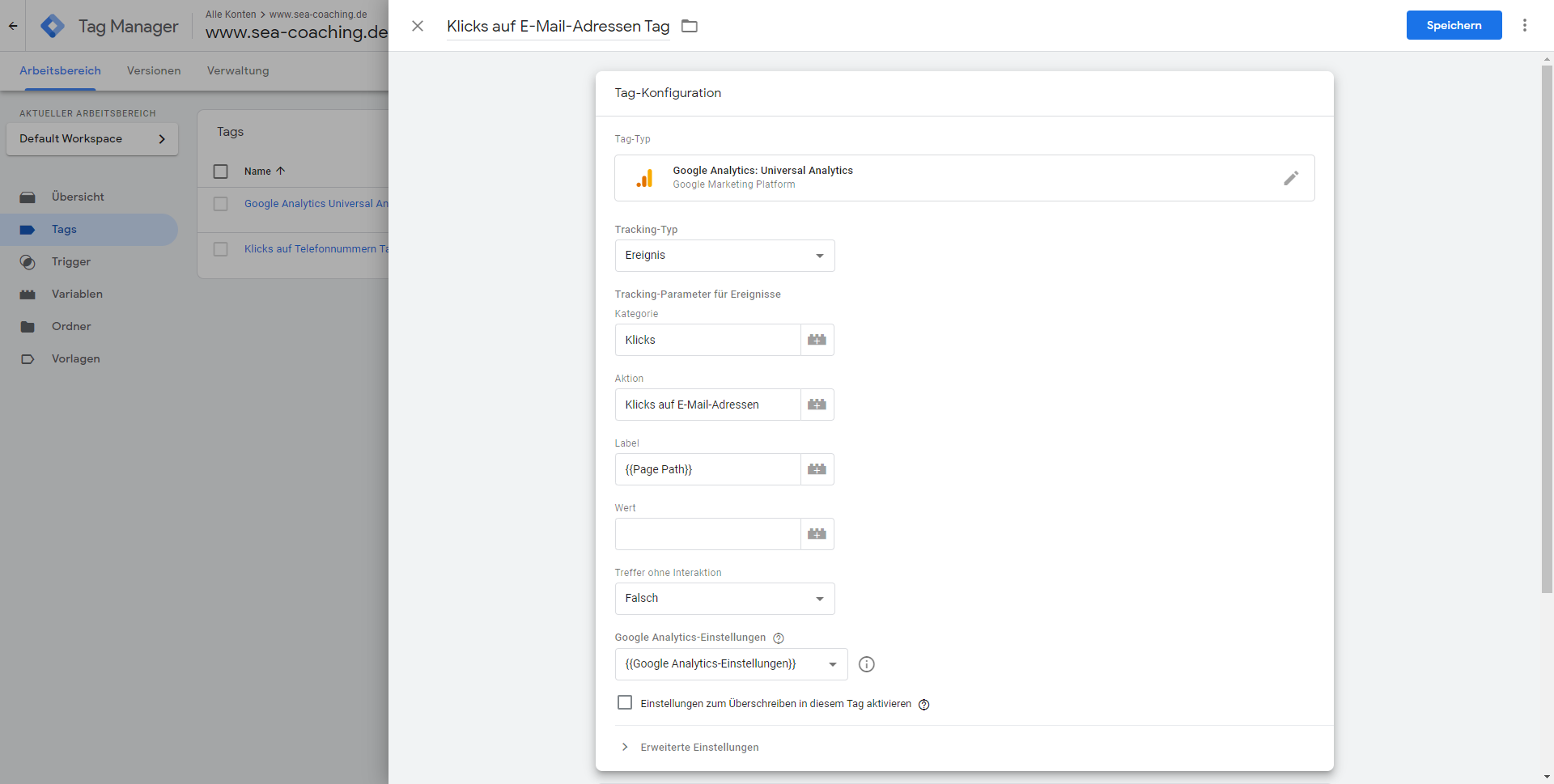This screenshot has width=1554, height=784.
Task: Click the Aktion input field
Action: (x=707, y=405)
